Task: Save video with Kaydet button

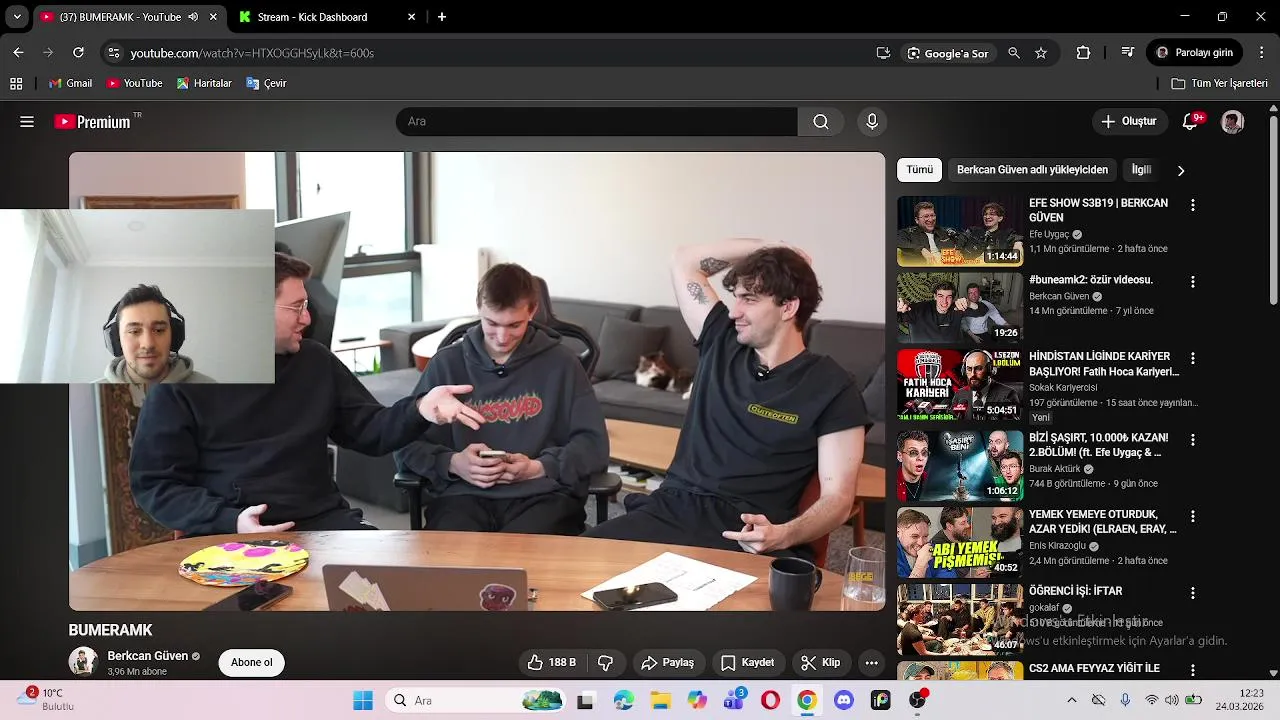Action: pyautogui.click(x=747, y=662)
